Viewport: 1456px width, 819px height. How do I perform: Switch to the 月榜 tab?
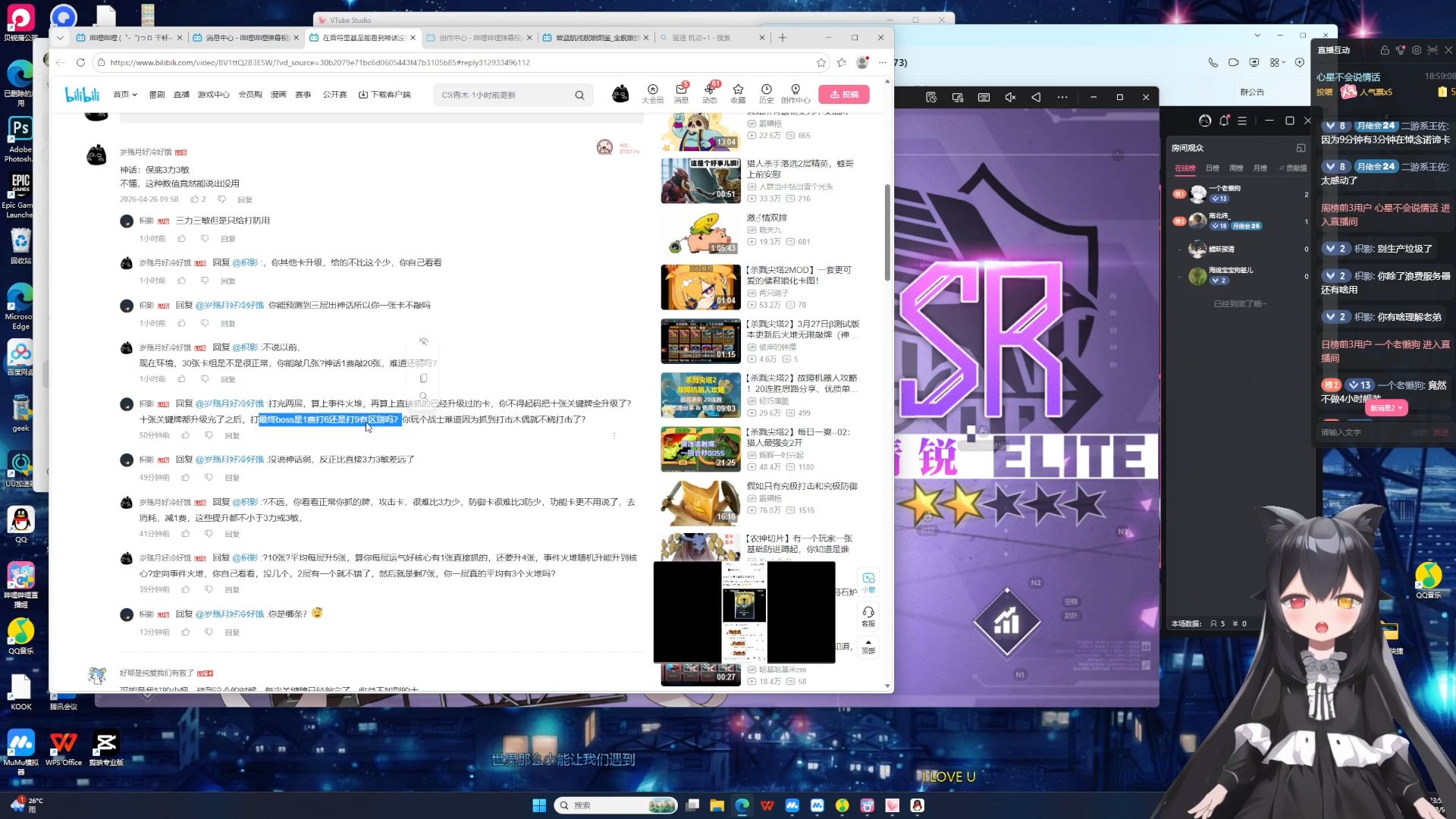pos(1260,168)
